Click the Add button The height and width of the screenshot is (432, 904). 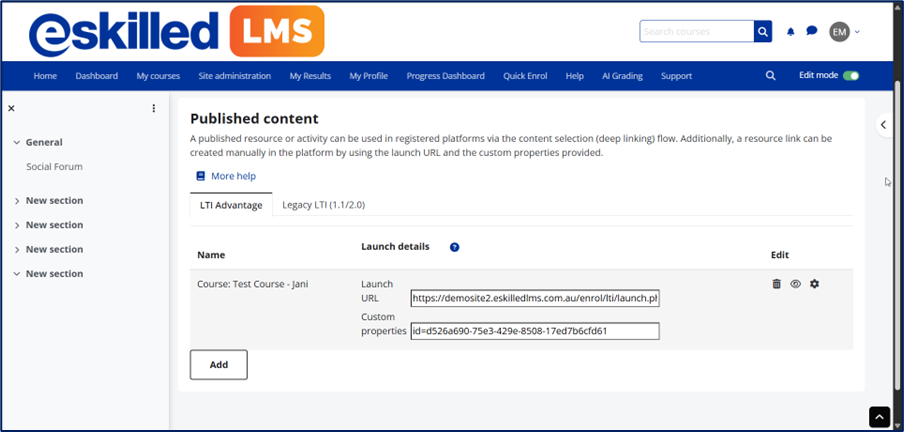218,365
